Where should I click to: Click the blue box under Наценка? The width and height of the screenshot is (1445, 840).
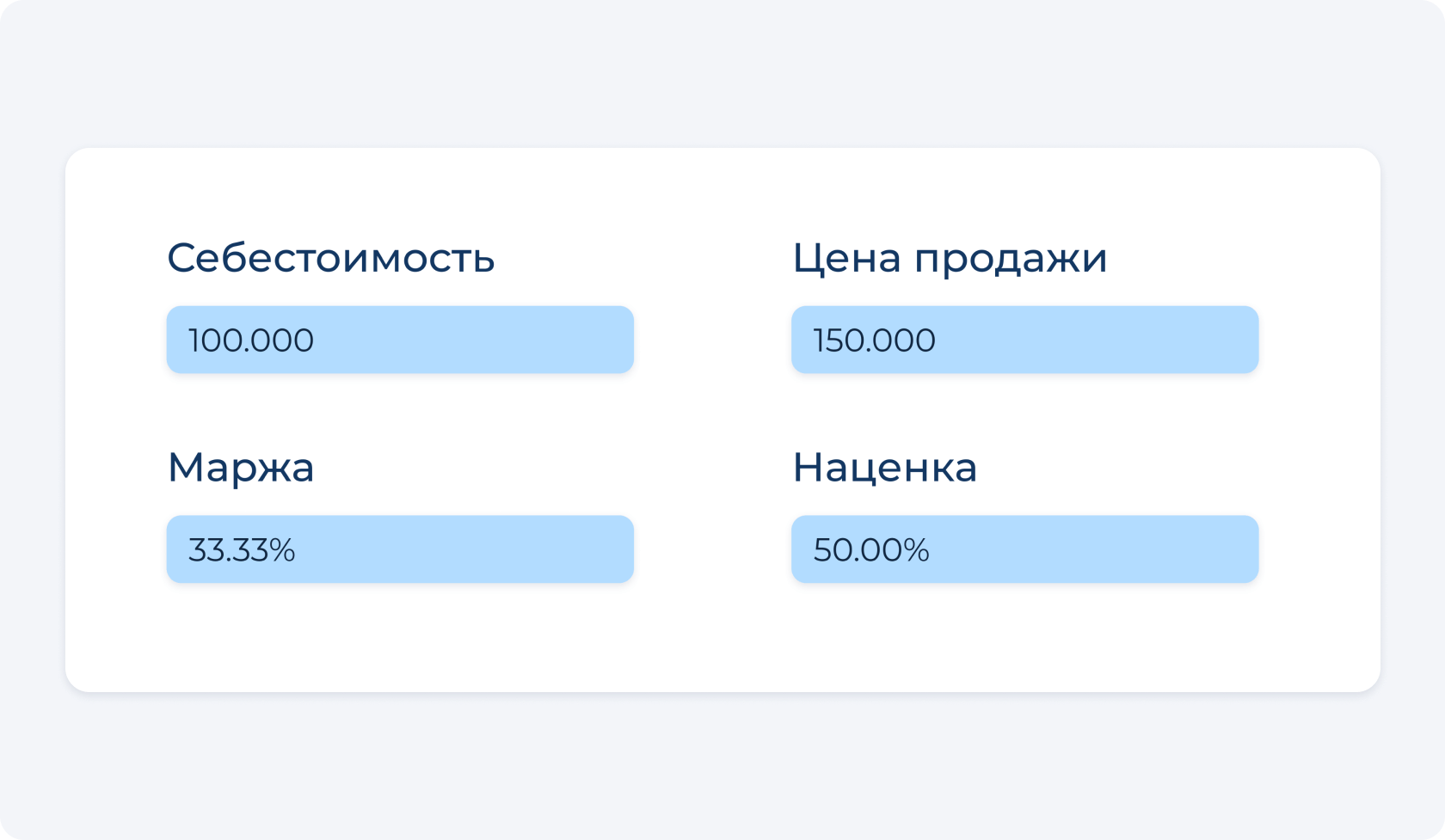(x=1024, y=549)
